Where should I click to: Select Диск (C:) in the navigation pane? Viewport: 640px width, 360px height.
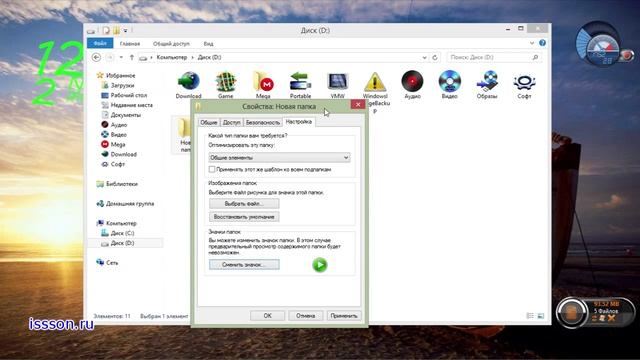pyautogui.click(x=122, y=233)
